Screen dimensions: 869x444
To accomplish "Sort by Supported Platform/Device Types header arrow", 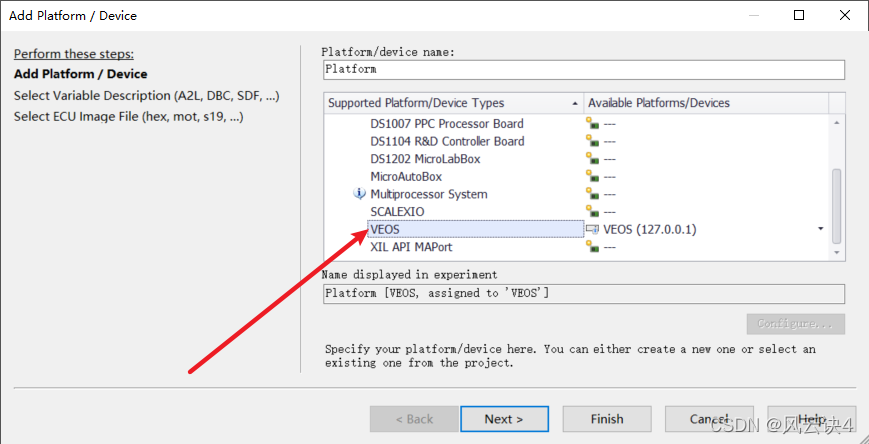I will tap(573, 104).
